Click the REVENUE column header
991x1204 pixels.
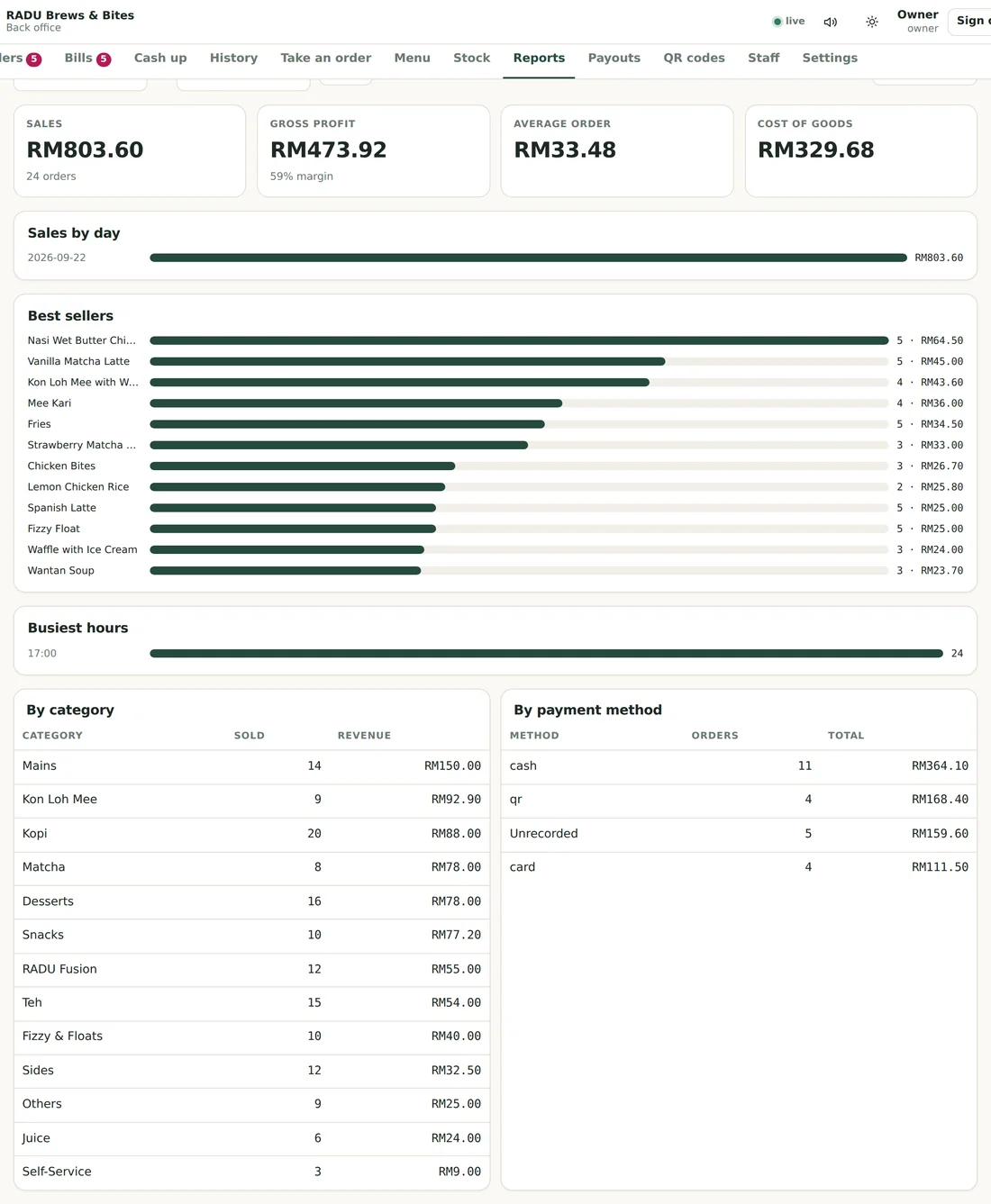pos(364,736)
